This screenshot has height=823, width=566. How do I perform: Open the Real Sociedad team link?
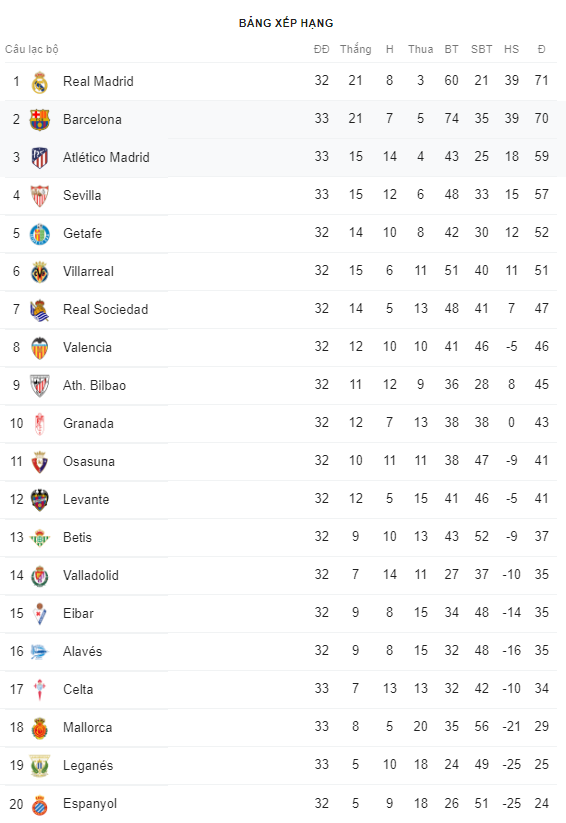[x=106, y=309]
